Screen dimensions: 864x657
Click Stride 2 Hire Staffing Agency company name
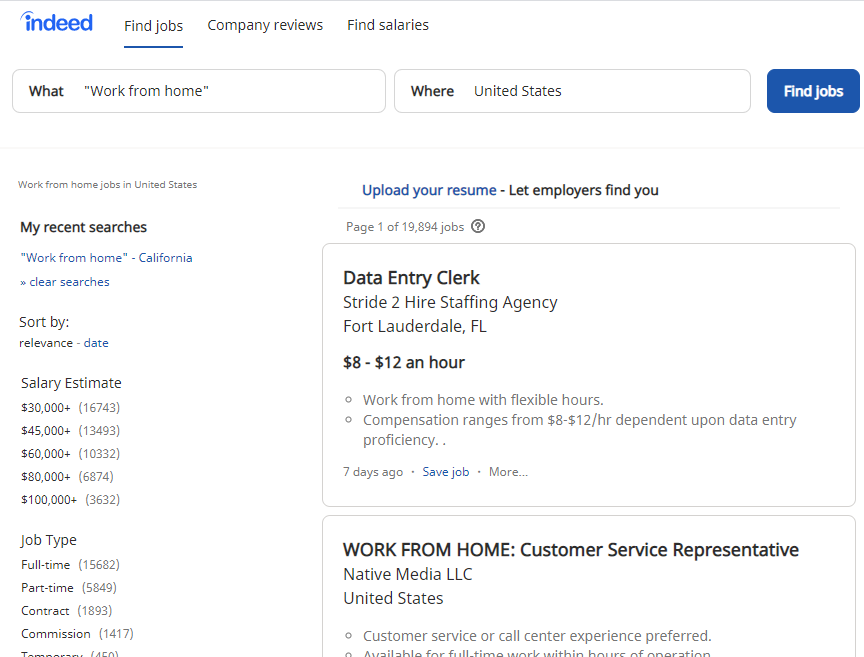click(x=450, y=302)
